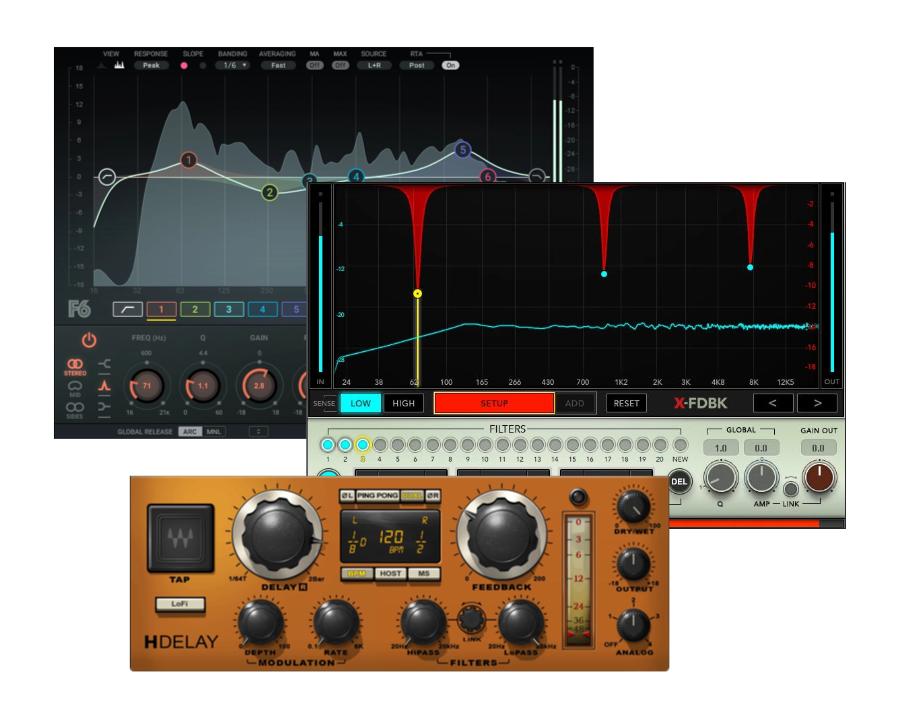Viewport: 900px width, 717px height.
Task: Select Stereo processing mode in F6
Action: pyautogui.click(x=75, y=366)
